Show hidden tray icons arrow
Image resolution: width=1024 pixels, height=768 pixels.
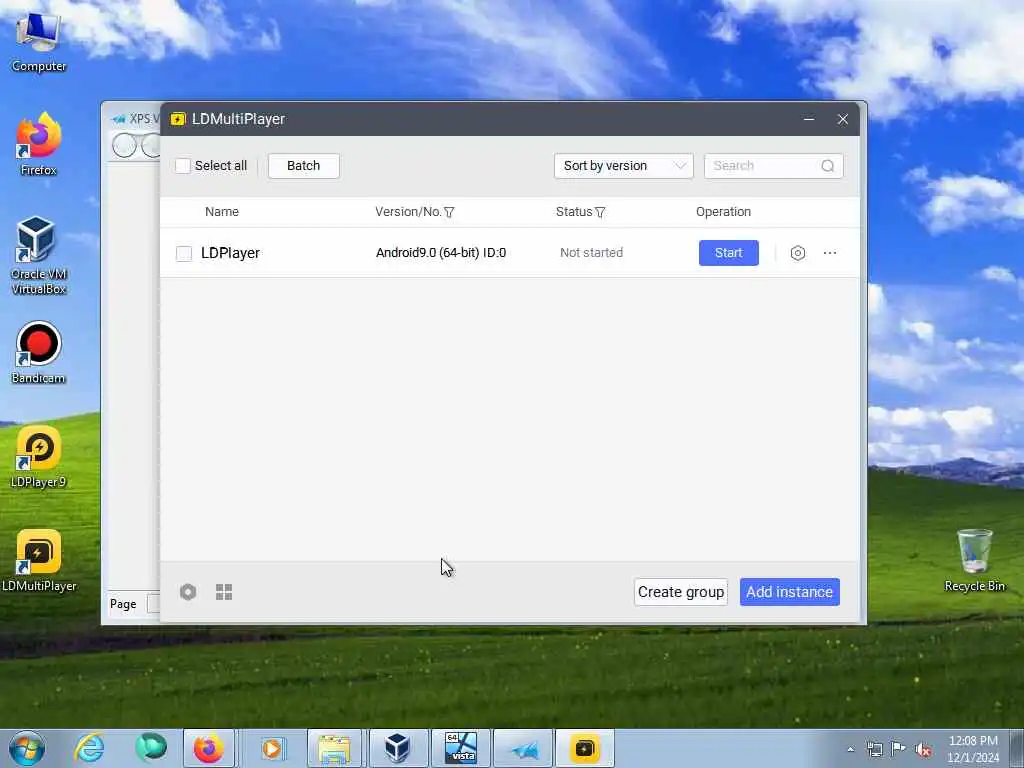(850, 750)
